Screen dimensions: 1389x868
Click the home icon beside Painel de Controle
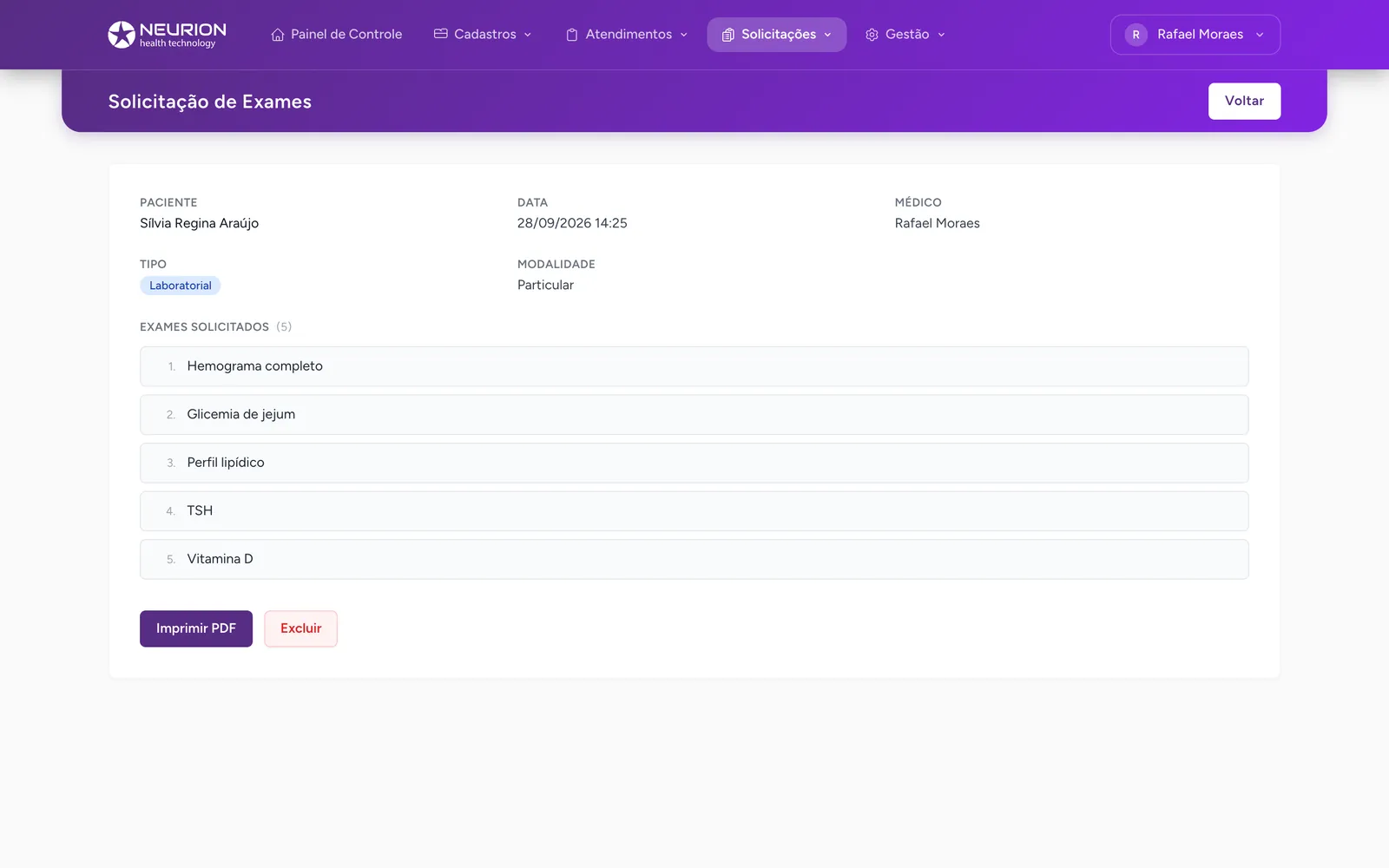tap(278, 35)
